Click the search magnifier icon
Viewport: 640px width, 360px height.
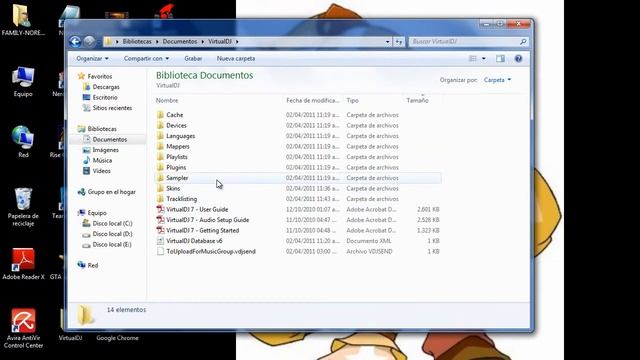523,42
